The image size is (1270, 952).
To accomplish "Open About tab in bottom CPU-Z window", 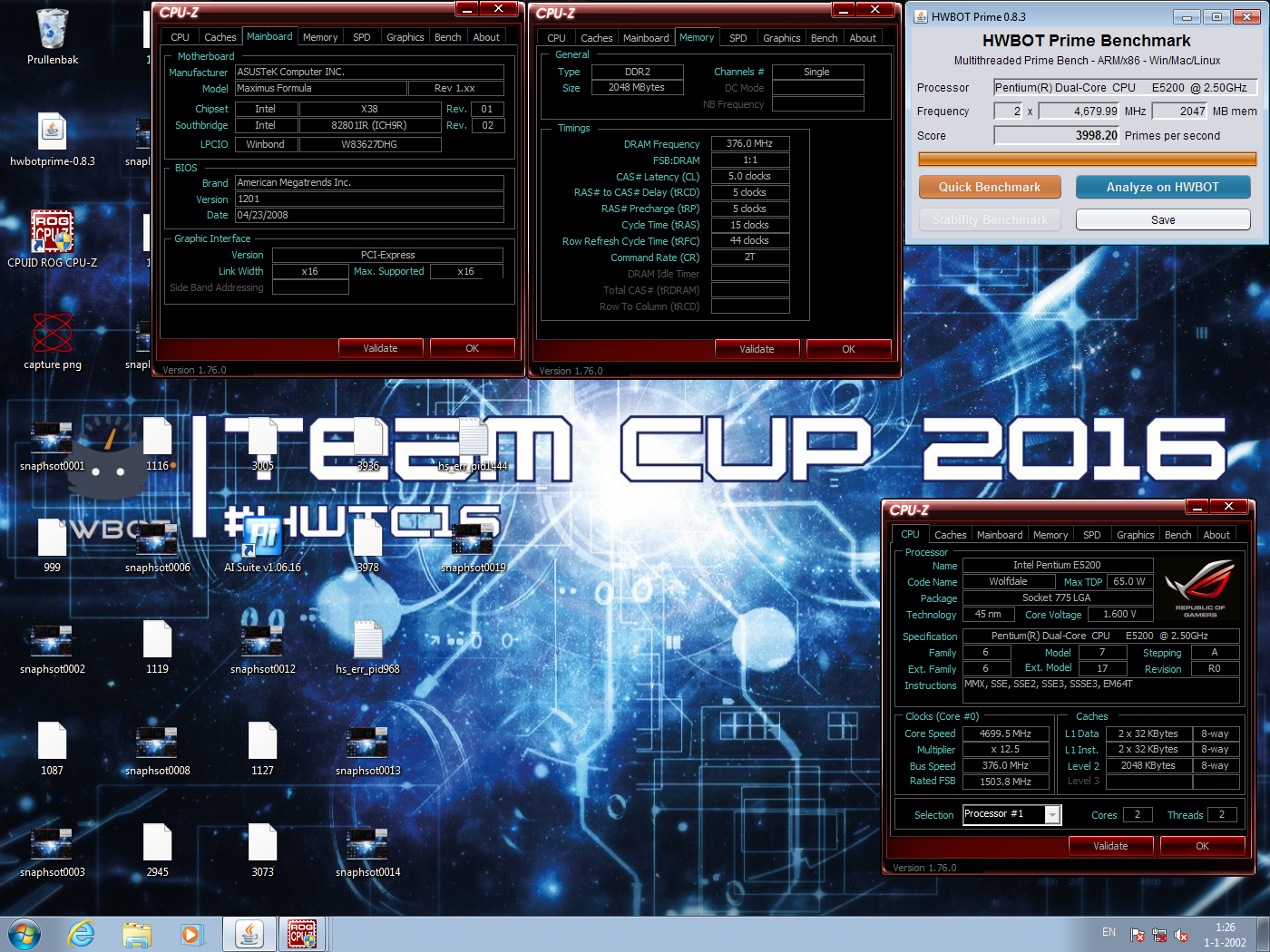I will click(1216, 535).
